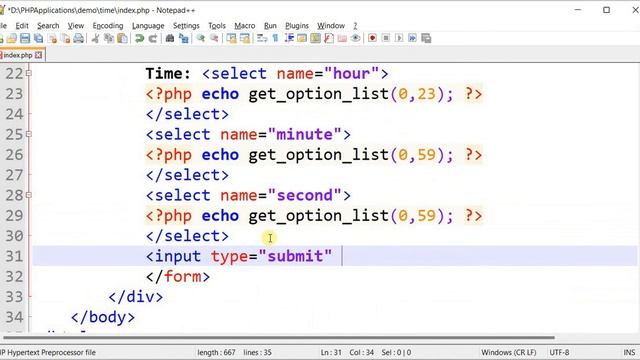The width and height of the screenshot is (640, 360).
Task: Open the Settings menu
Action: pyautogui.click(x=186, y=26)
